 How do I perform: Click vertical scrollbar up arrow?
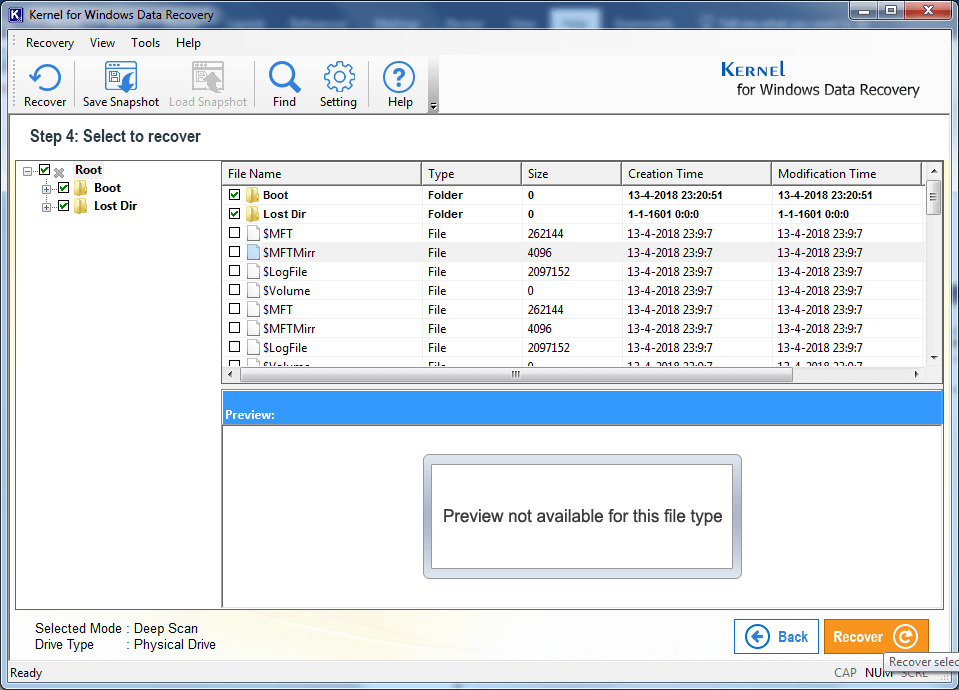(x=933, y=171)
